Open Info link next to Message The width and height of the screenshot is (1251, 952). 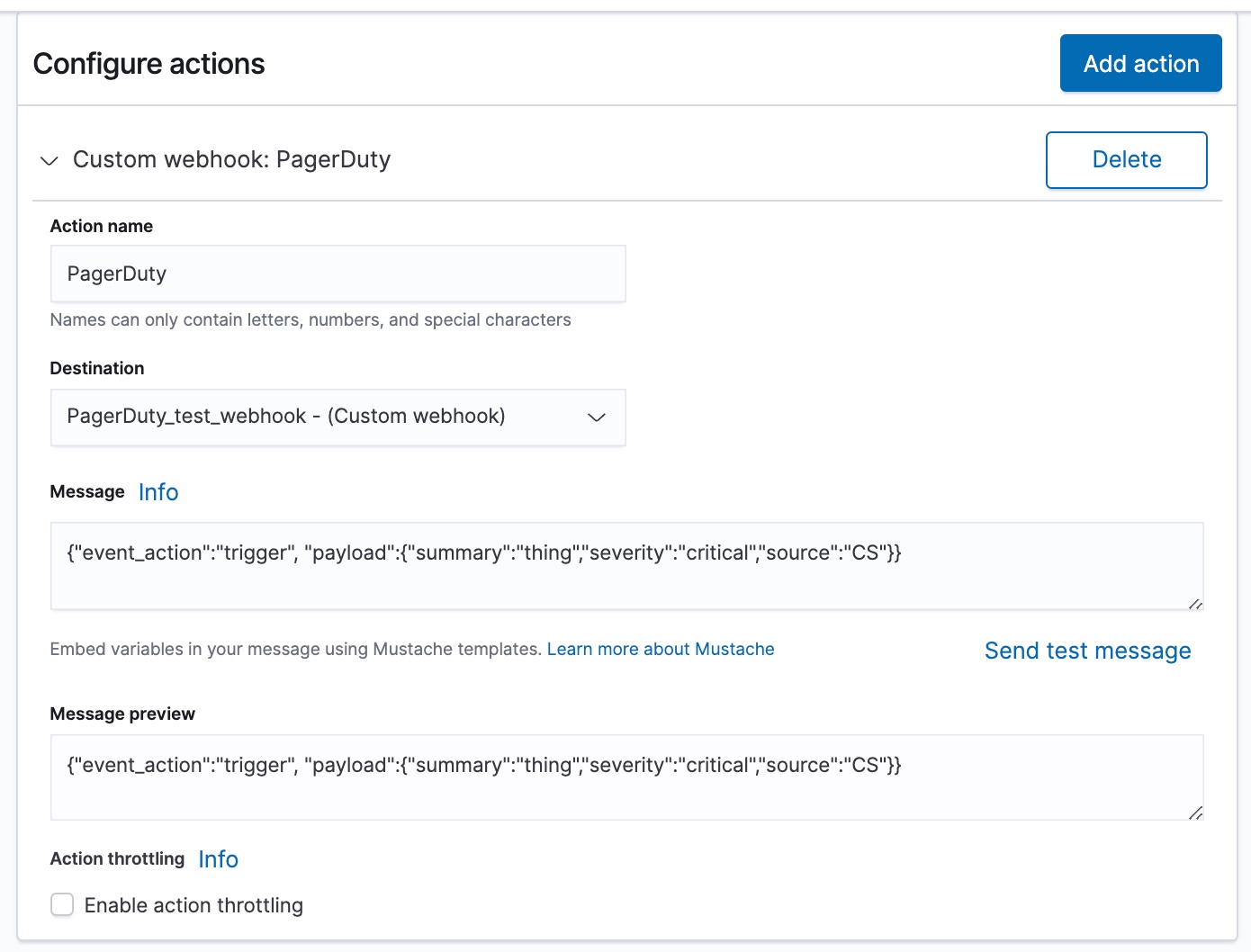coord(158,492)
